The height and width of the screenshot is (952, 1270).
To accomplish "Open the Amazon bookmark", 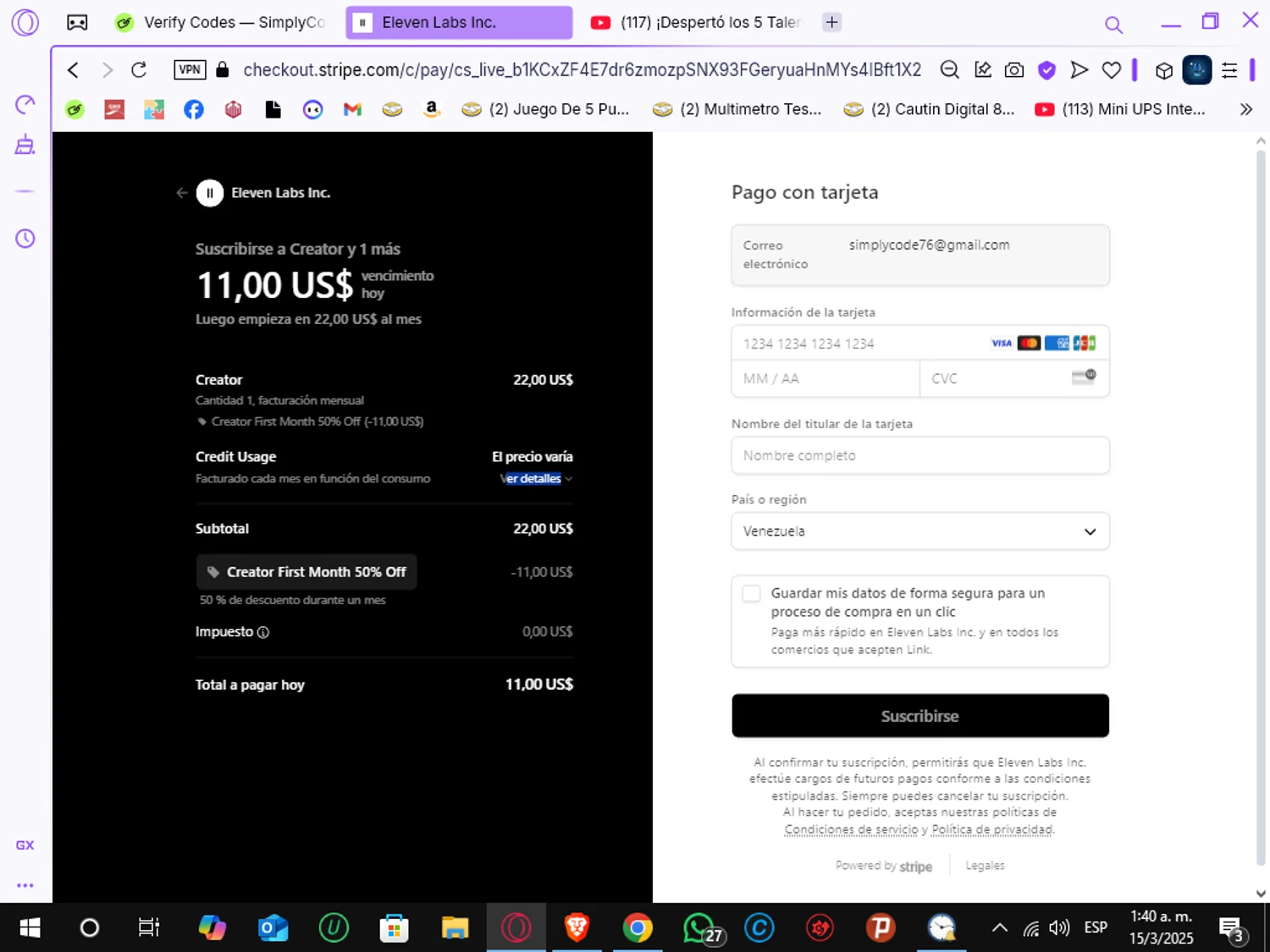I will [432, 109].
